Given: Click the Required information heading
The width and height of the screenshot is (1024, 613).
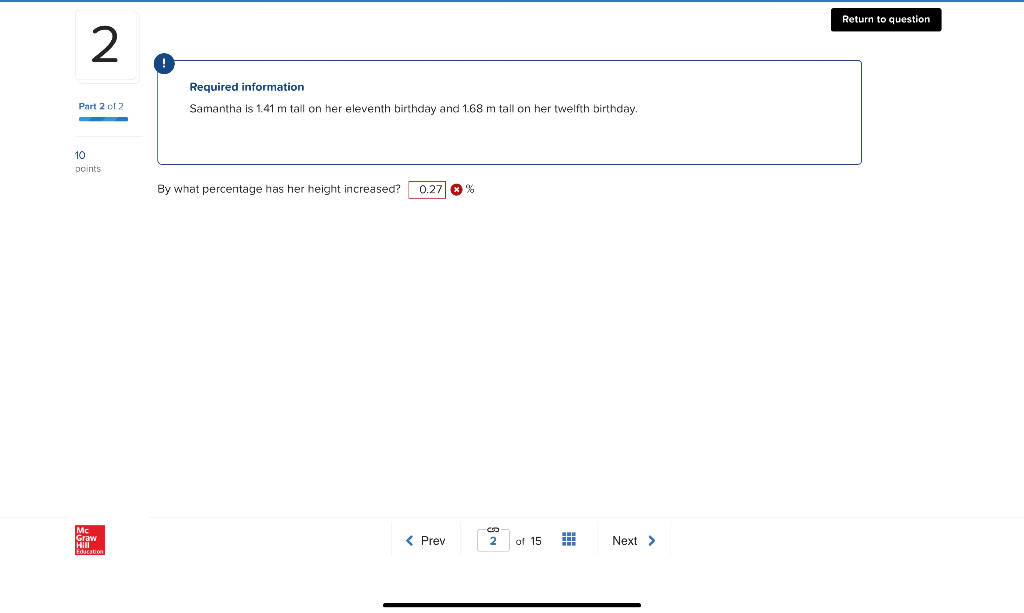Looking at the screenshot, I should pos(247,87).
